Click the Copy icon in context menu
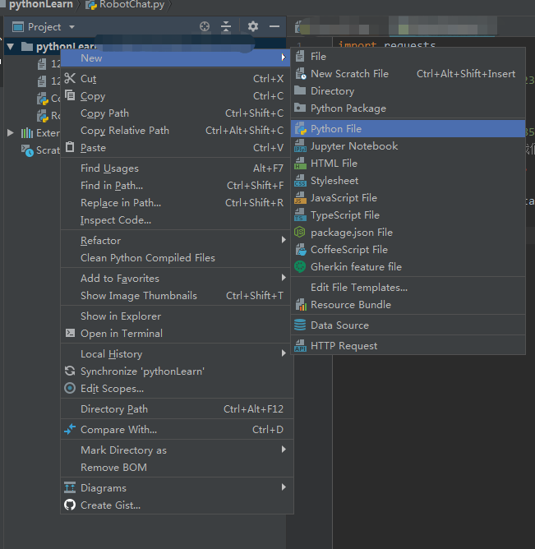Image resolution: width=535 pixels, height=549 pixels. (70, 95)
